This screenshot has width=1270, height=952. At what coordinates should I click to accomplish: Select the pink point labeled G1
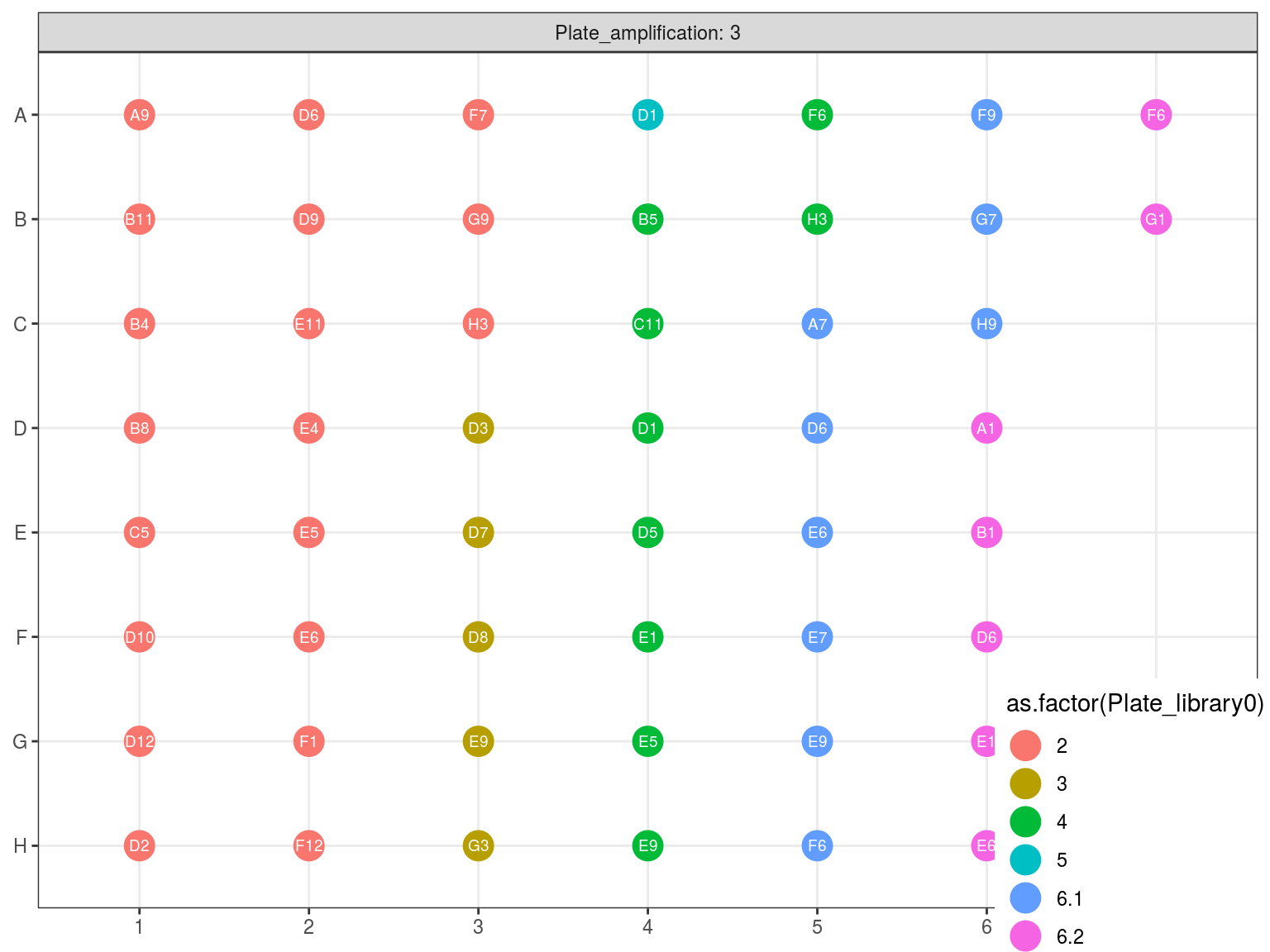[1156, 220]
